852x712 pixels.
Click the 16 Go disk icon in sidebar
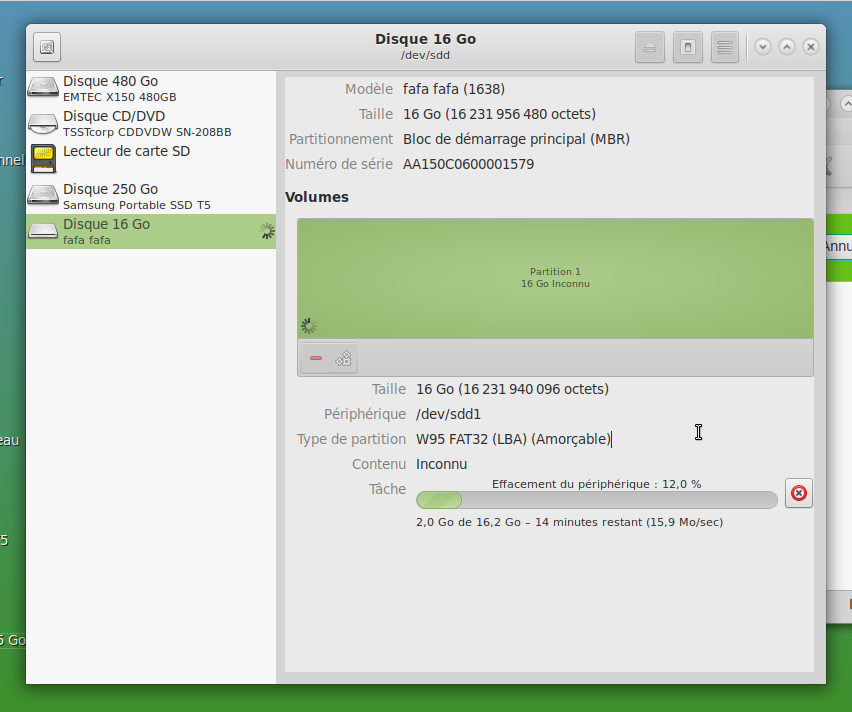[43, 231]
